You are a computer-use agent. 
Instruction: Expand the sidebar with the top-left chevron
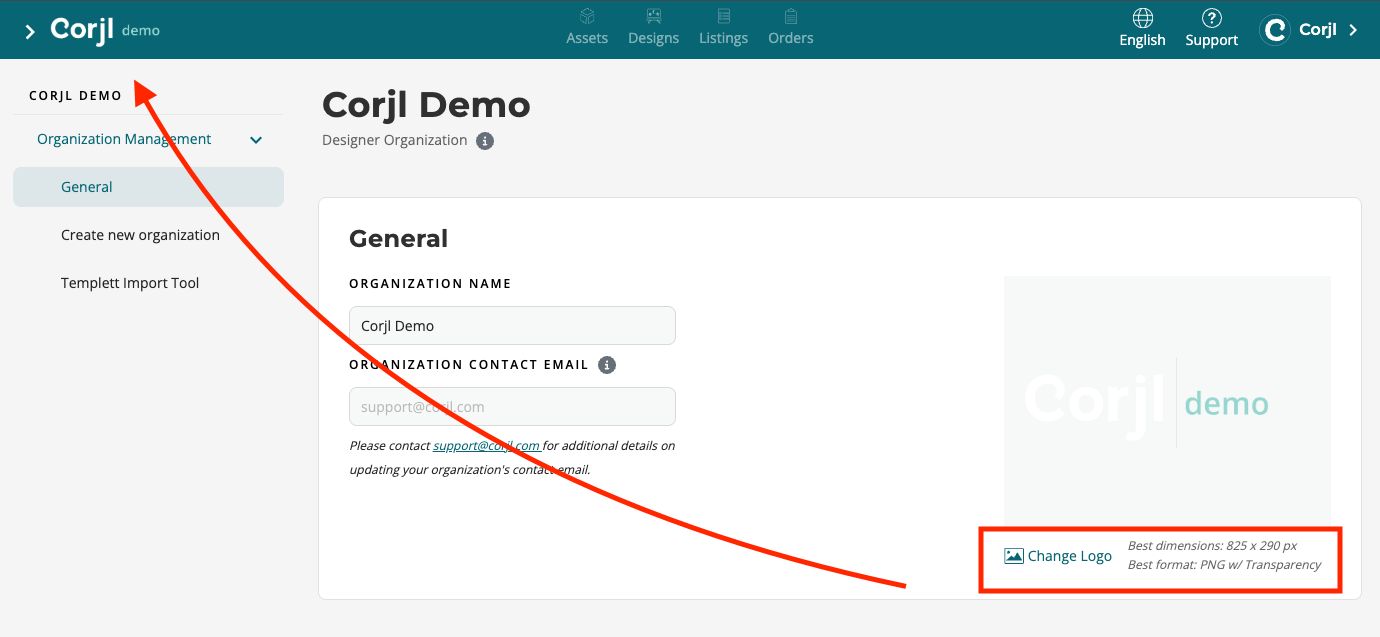30,32
